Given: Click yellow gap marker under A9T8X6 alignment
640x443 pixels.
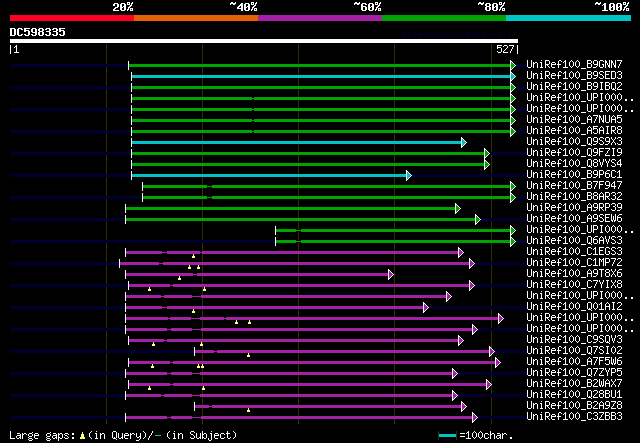Looking at the screenshot, I should coord(180,278).
